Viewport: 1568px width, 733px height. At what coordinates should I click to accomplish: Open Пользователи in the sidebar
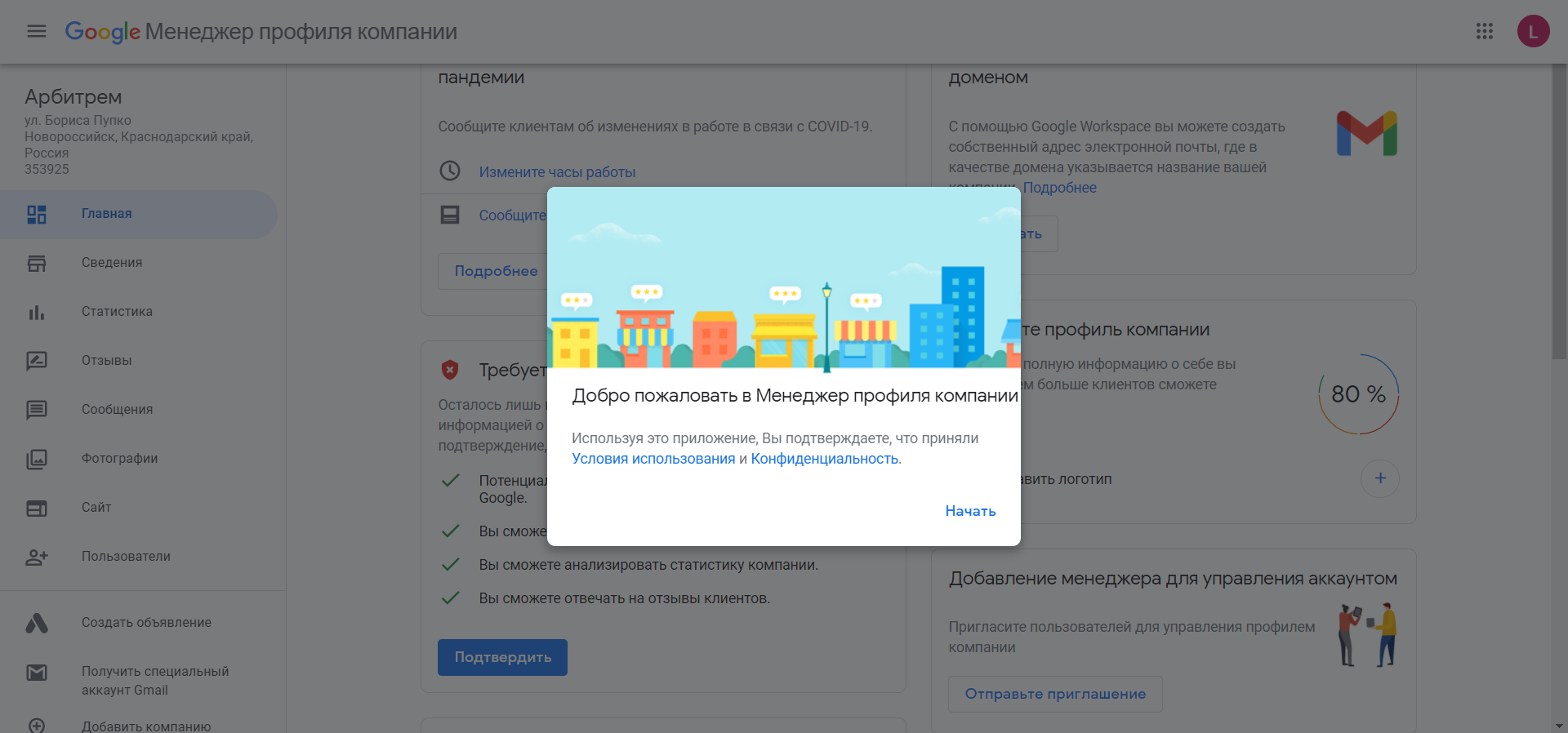click(139, 557)
